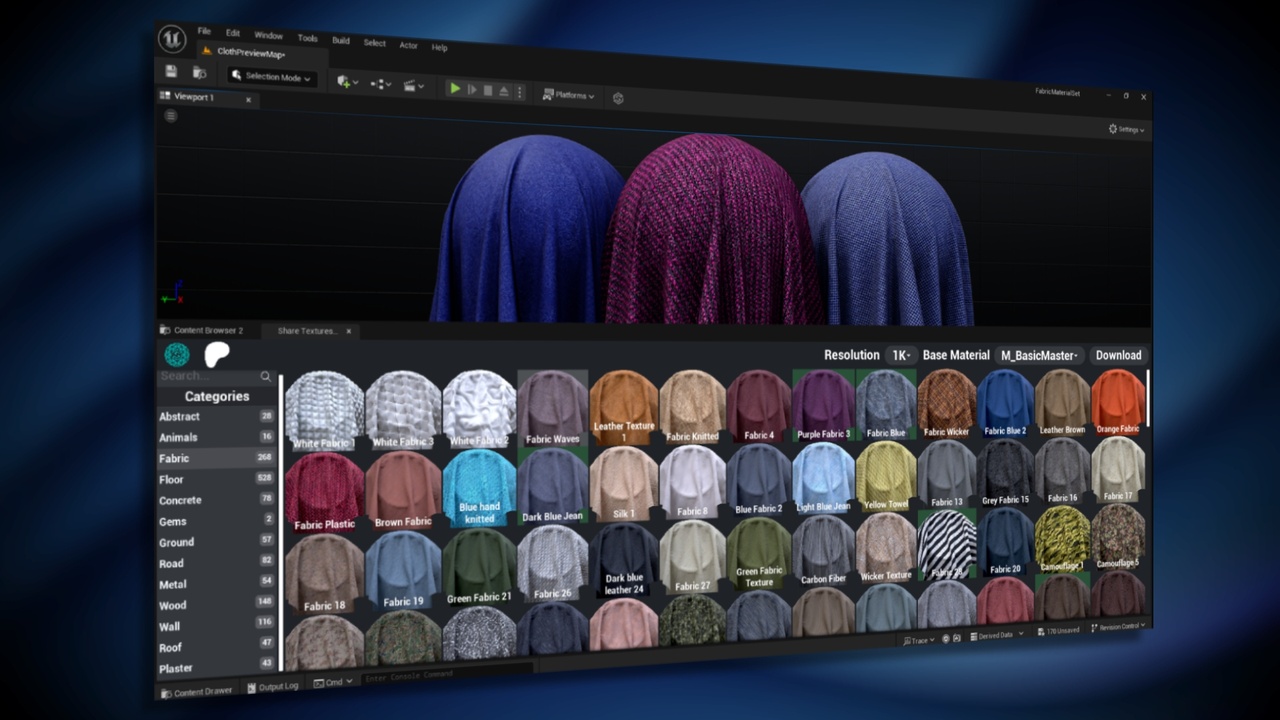Viewport: 1280px width, 720px height.
Task: Open editor settings gear beside Platforms
Action: (617, 98)
